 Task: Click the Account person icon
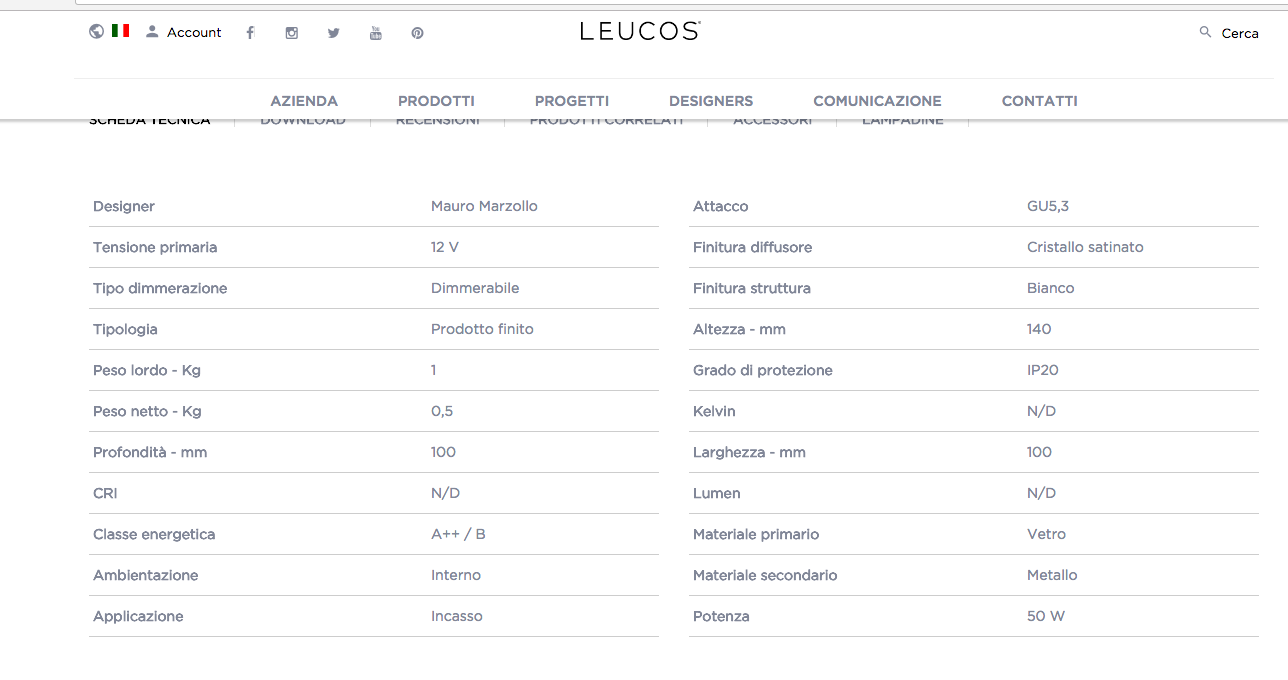pos(152,32)
